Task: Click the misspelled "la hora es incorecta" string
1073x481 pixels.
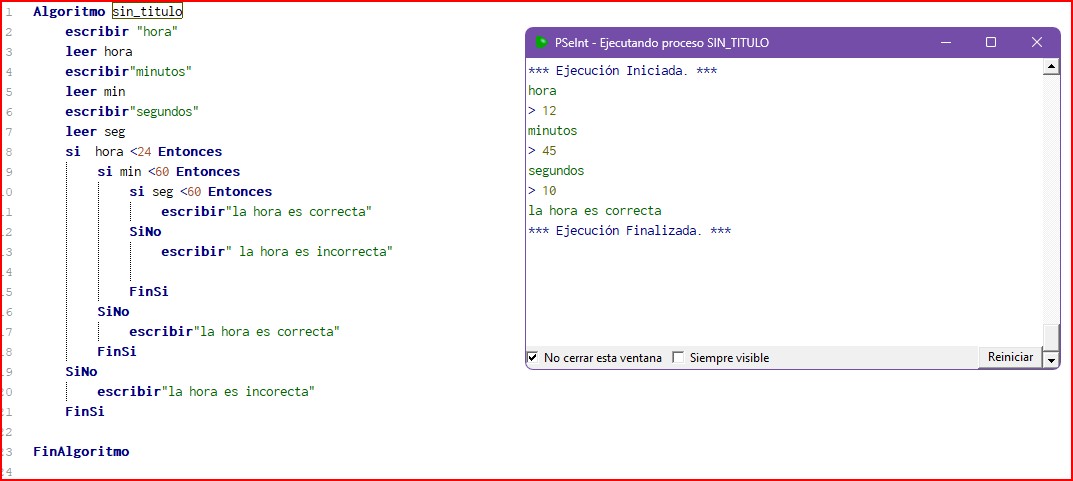Action: pos(239,391)
